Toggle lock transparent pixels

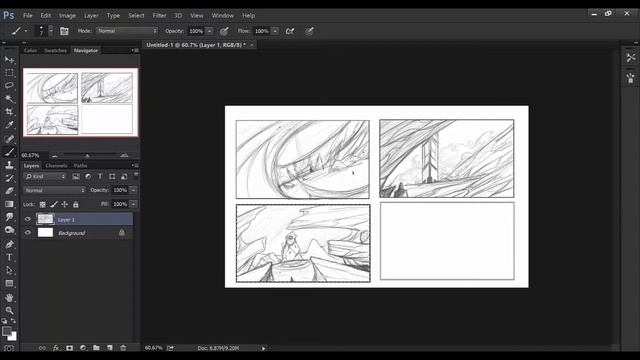point(42,204)
